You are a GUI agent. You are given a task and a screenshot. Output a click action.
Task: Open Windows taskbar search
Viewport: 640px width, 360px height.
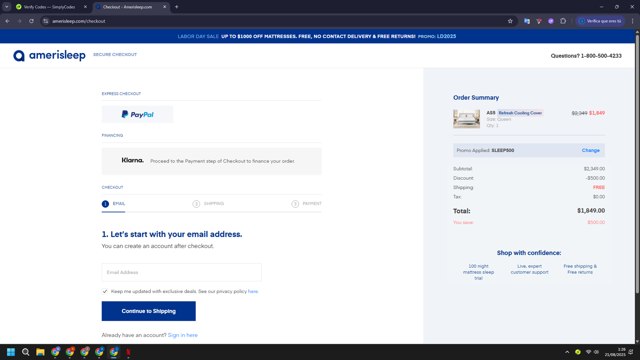25,352
